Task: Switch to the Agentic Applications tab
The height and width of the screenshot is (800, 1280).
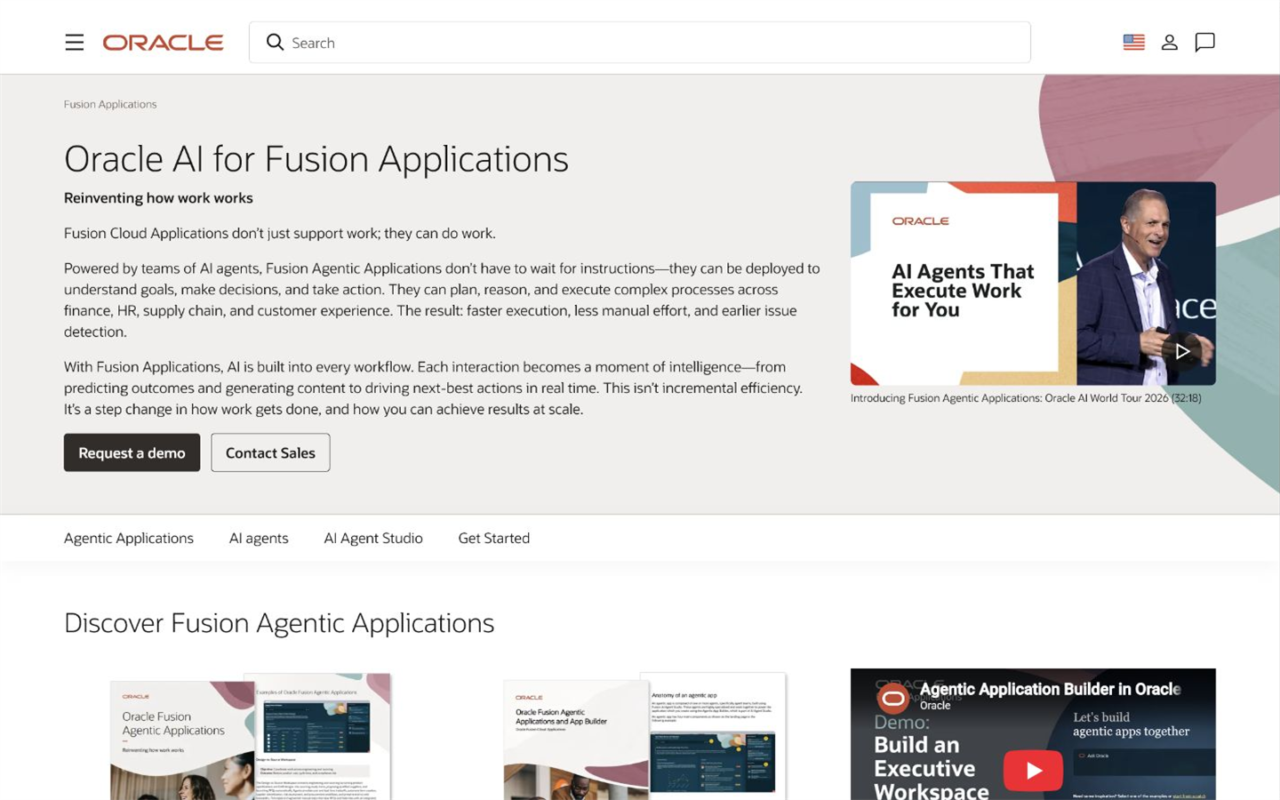Action: pos(129,538)
